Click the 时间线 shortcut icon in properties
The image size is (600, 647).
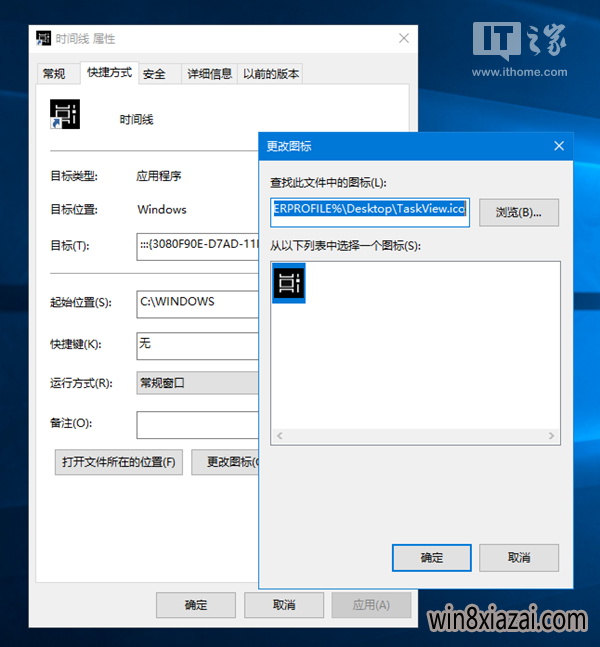coord(65,114)
